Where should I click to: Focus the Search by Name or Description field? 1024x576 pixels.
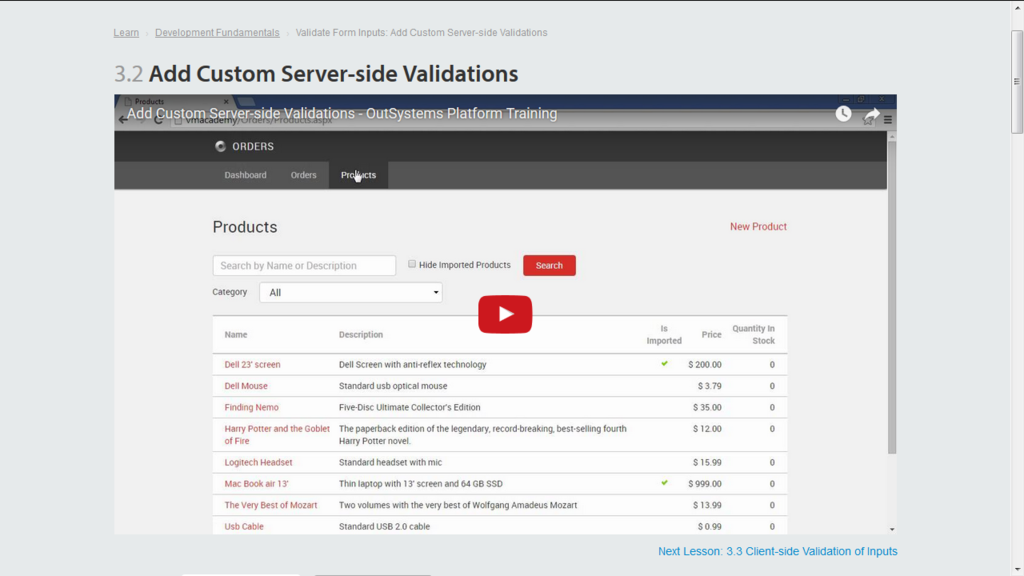coord(304,265)
